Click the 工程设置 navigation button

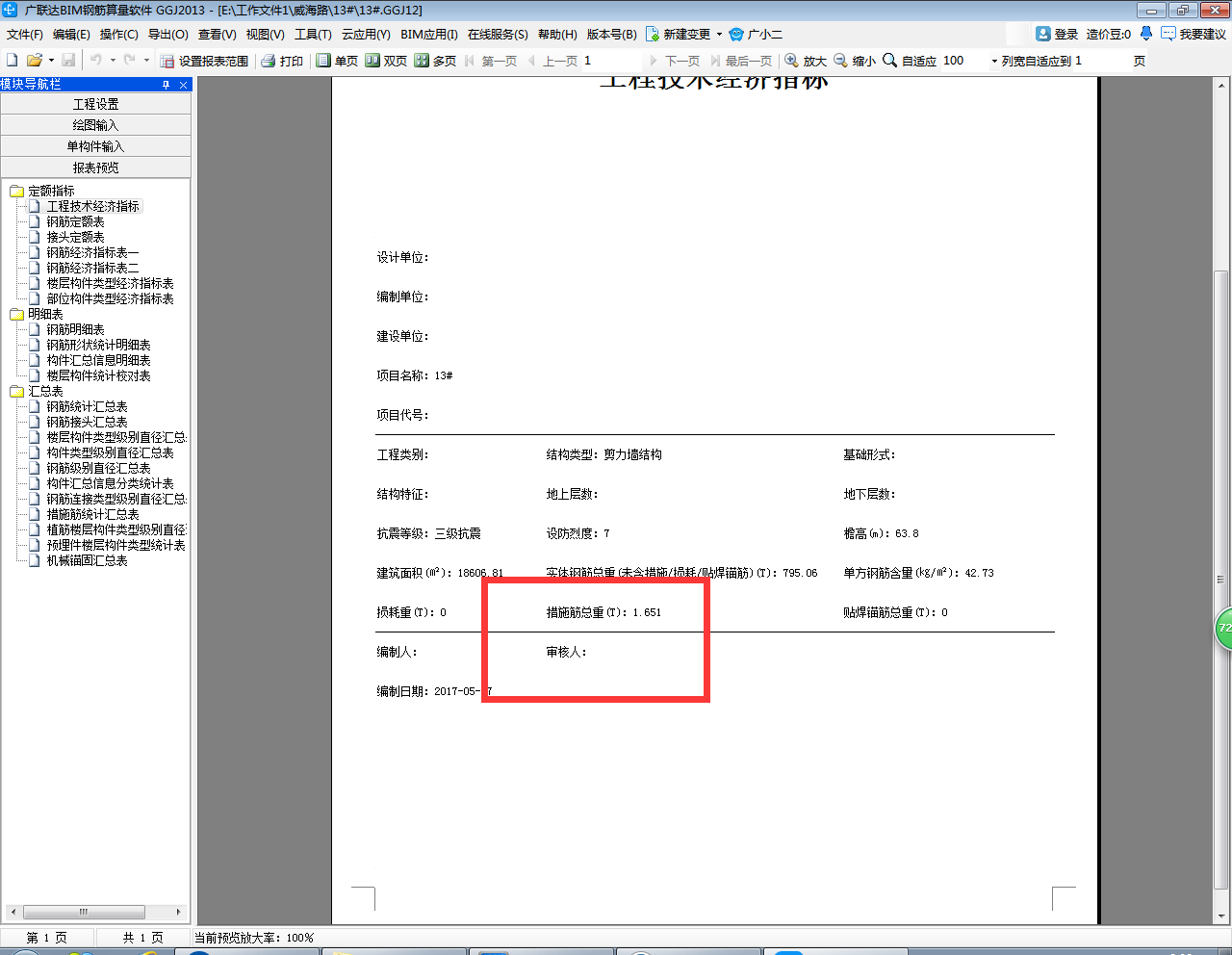(95, 104)
